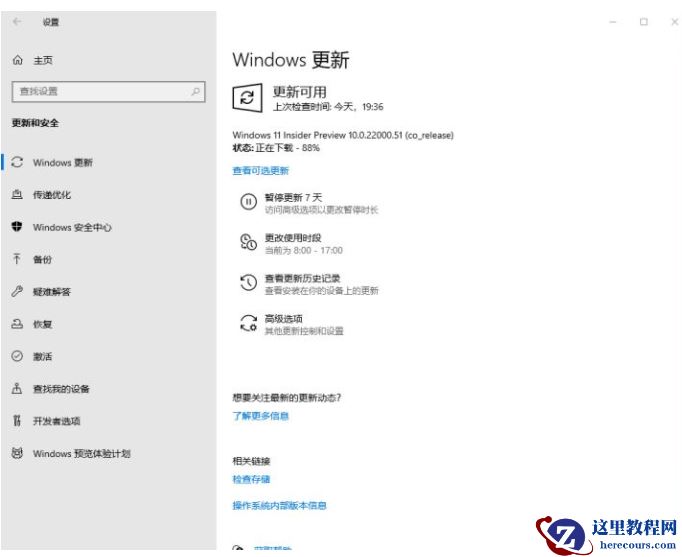The image size is (682, 557).
Task: Click the Windows 11 Insider Preview 10.0.22000.51 text
Action: point(343,135)
